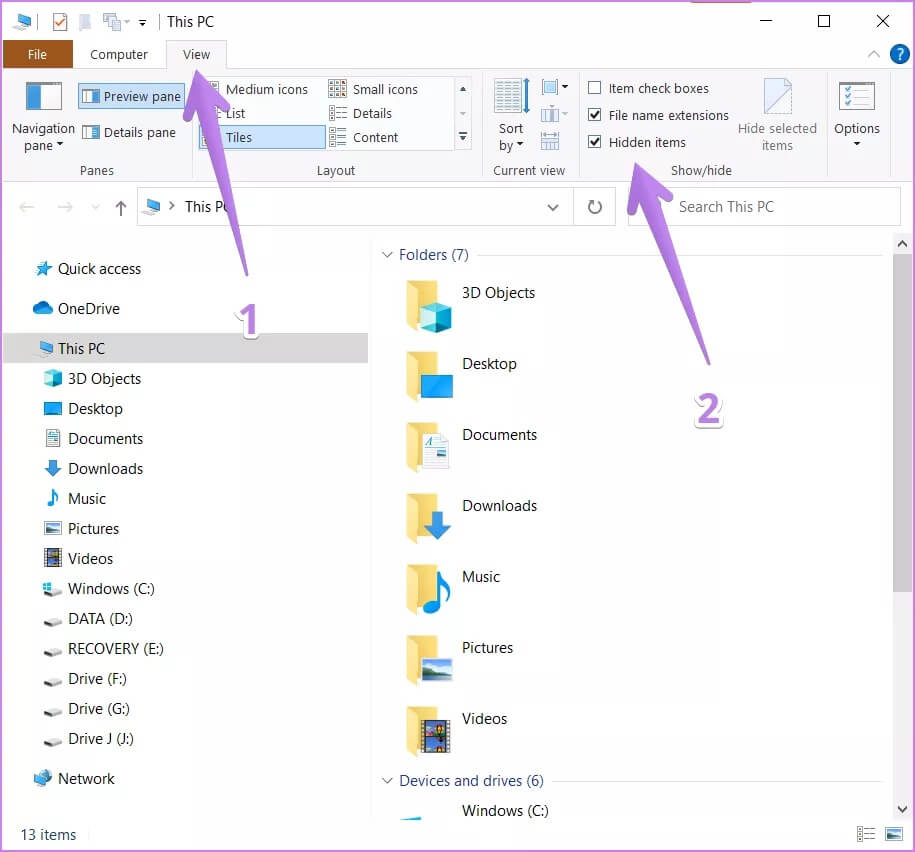This screenshot has height=852, width=915.
Task: Open 3D Objects in the sidebar tree
Action: click(x=93, y=379)
